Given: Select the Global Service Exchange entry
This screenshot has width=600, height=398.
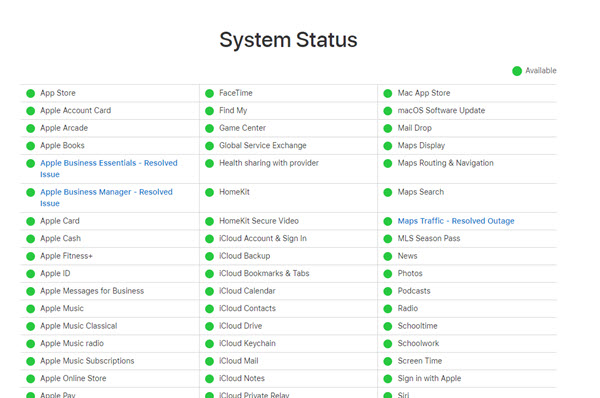Looking at the screenshot, I should point(262,145).
